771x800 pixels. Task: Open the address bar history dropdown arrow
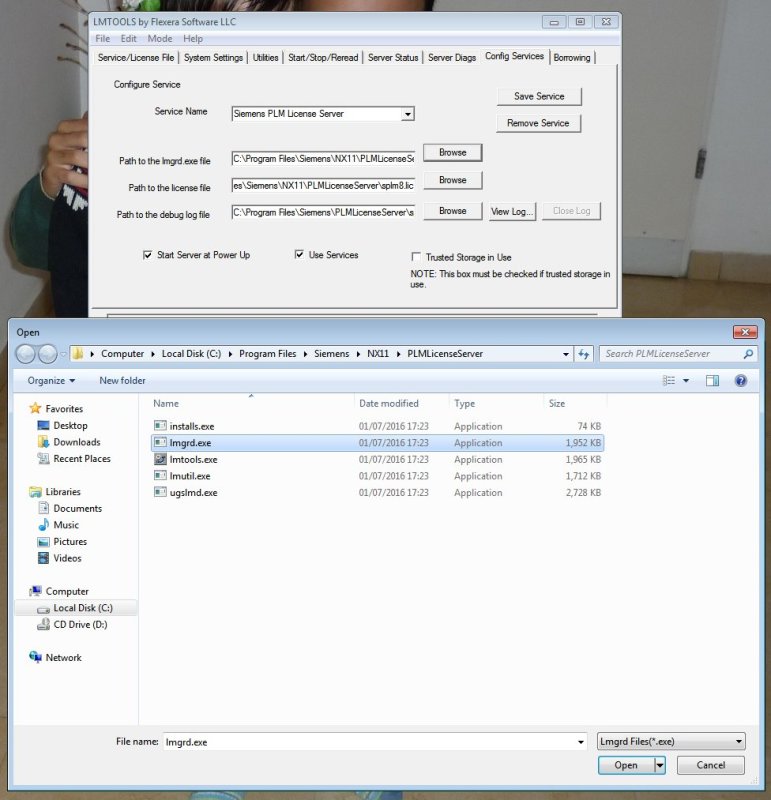565,354
